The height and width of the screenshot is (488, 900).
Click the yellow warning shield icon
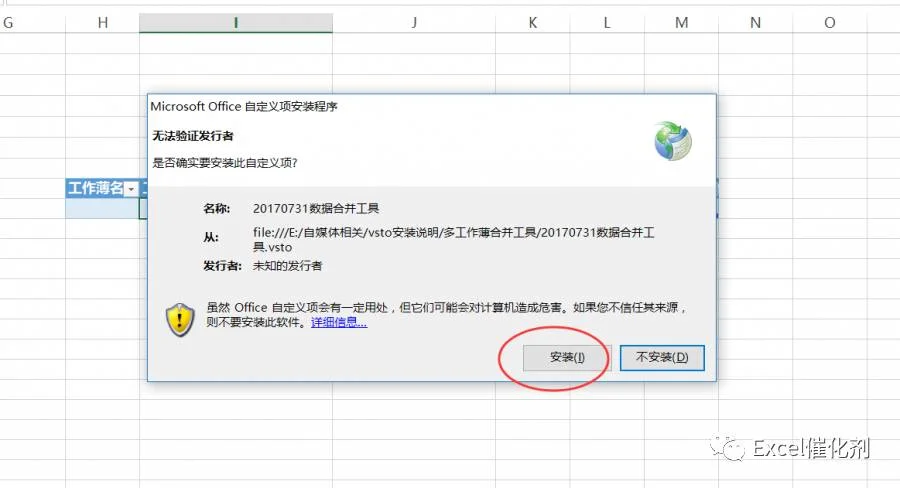click(180, 320)
